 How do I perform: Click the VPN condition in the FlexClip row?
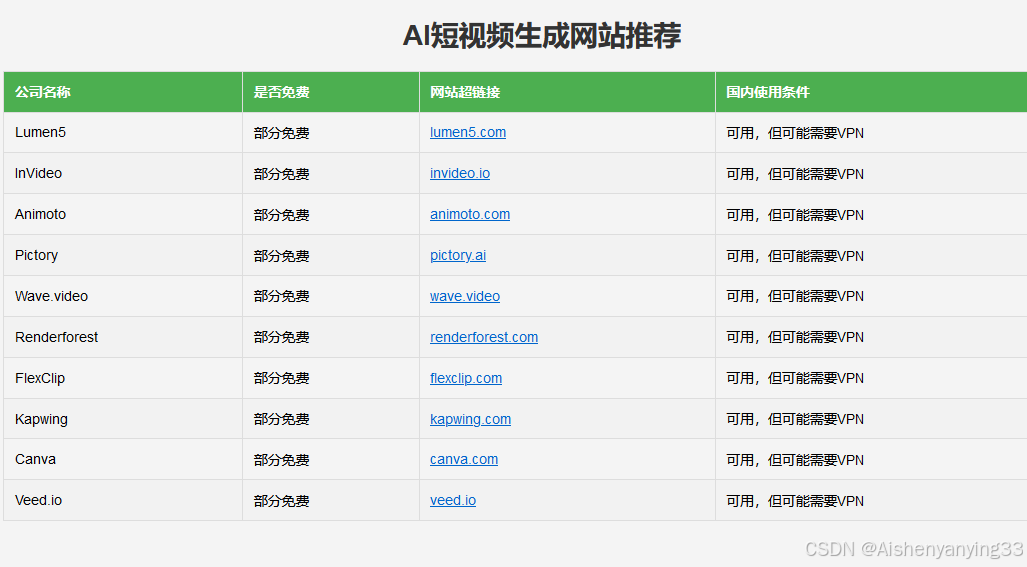[795, 378]
